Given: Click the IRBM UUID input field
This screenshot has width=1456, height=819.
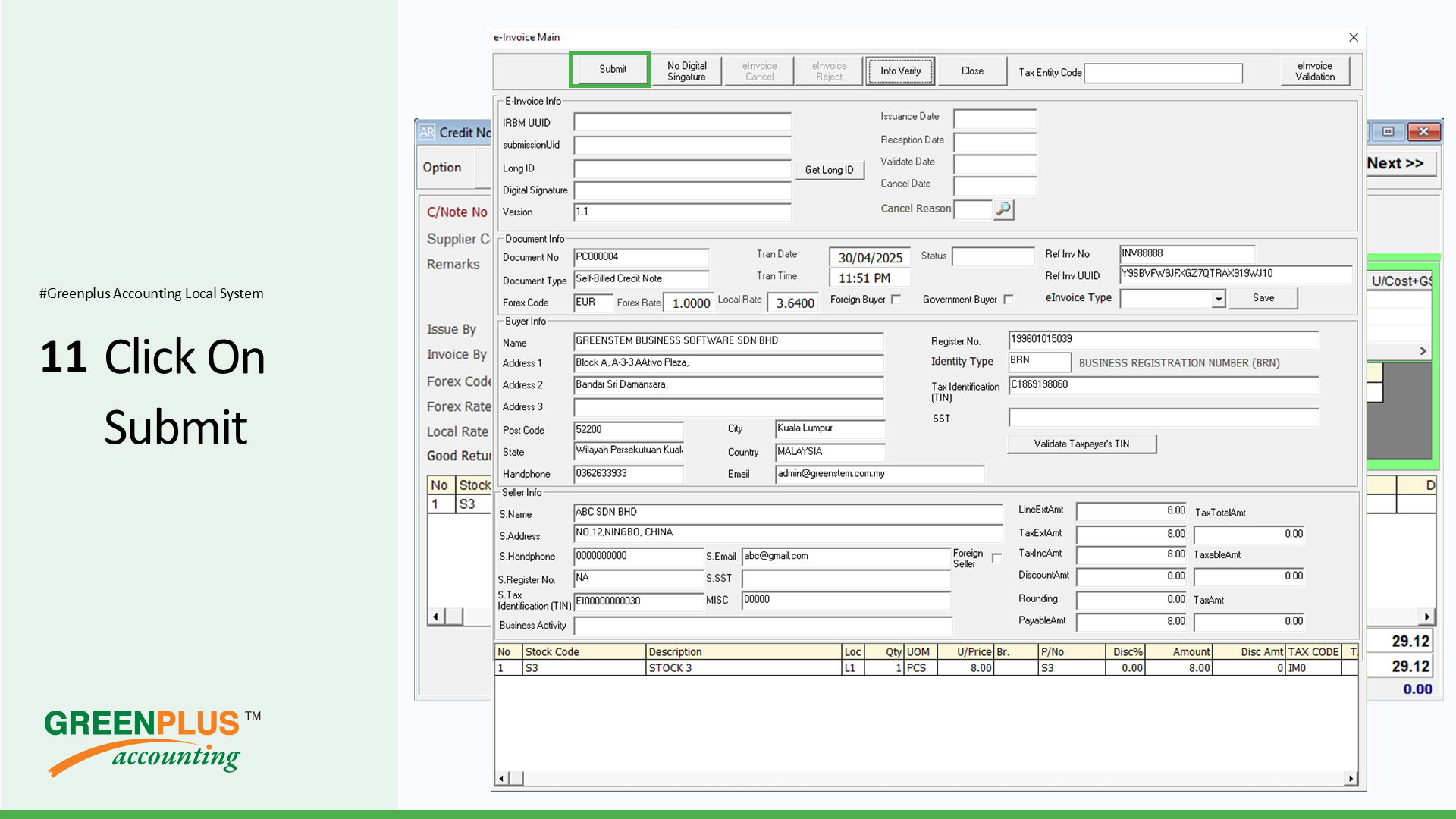Looking at the screenshot, I should [682, 122].
